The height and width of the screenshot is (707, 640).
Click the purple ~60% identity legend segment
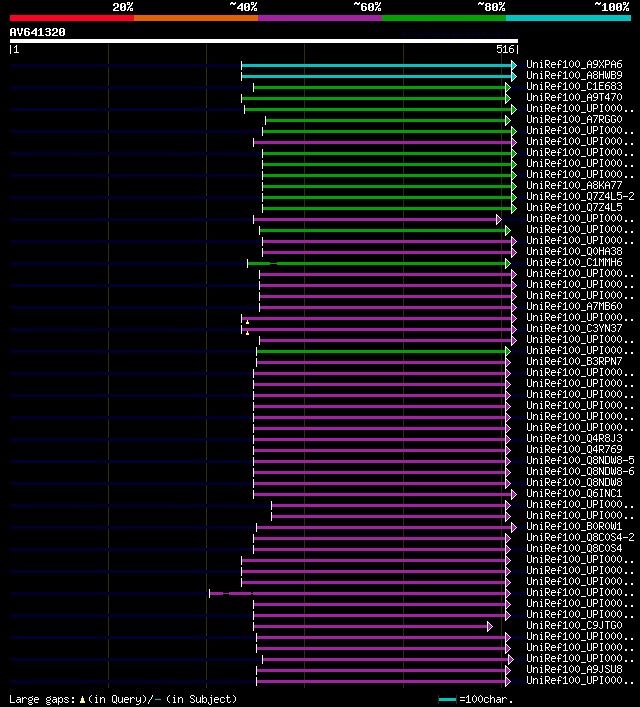pos(320,18)
